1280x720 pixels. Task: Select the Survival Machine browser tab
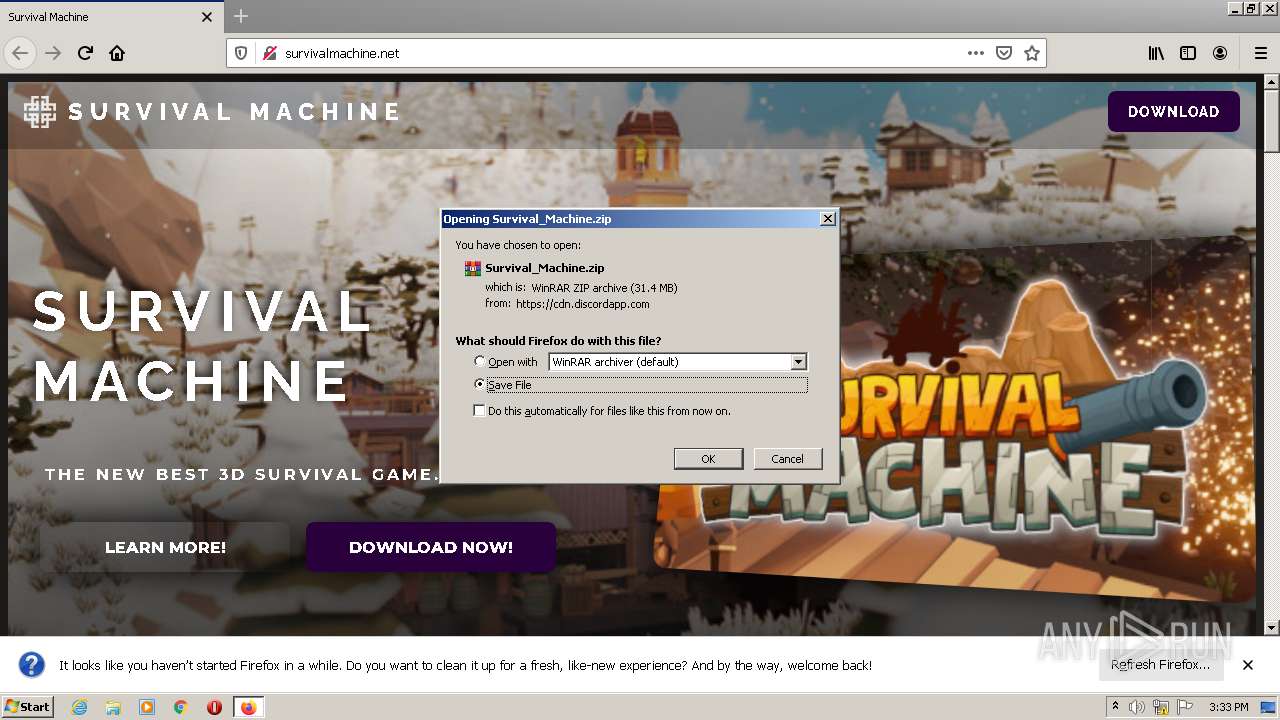click(x=110, y=17)
